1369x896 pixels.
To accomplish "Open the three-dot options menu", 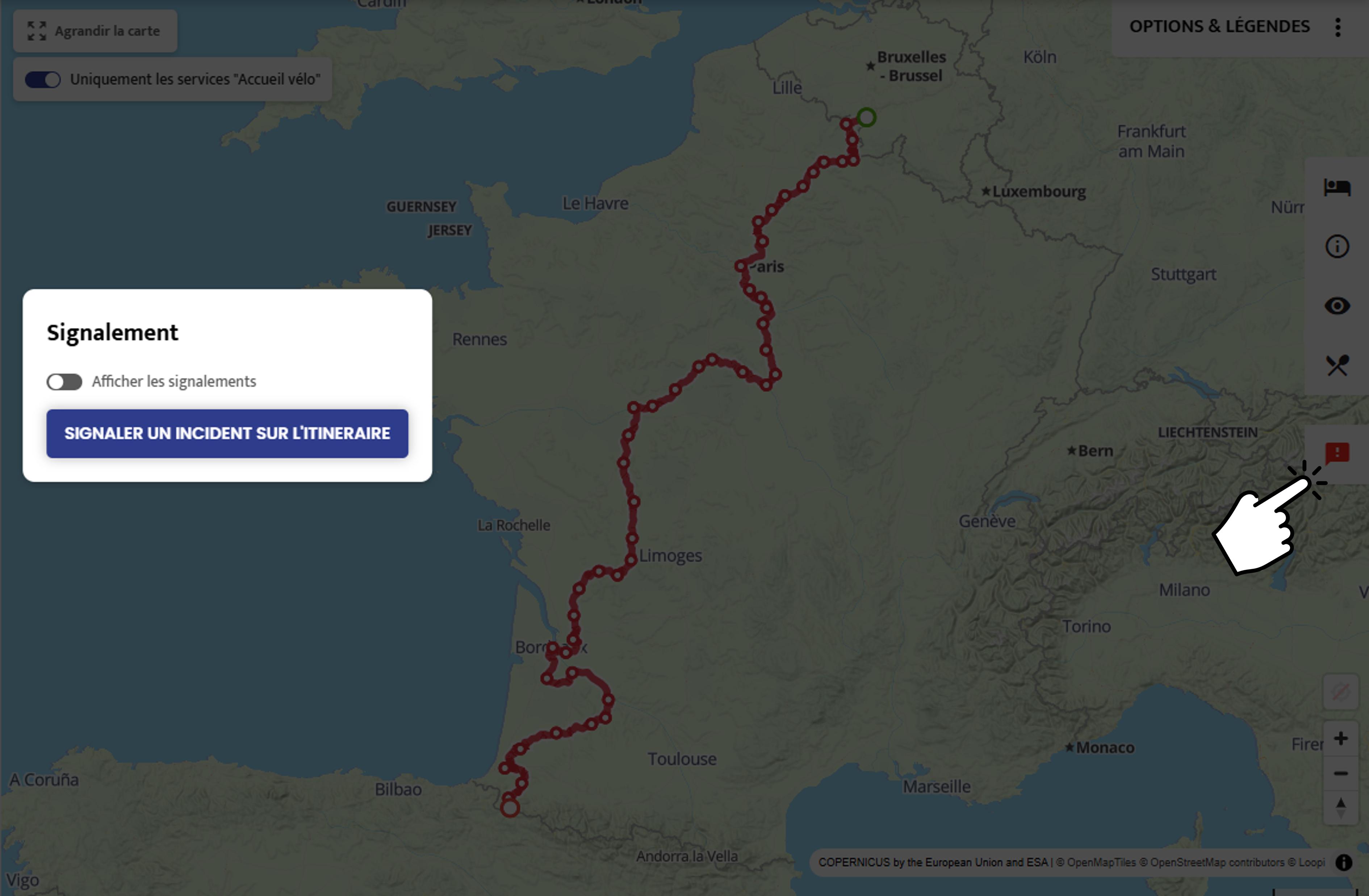I will [1338, 27].
